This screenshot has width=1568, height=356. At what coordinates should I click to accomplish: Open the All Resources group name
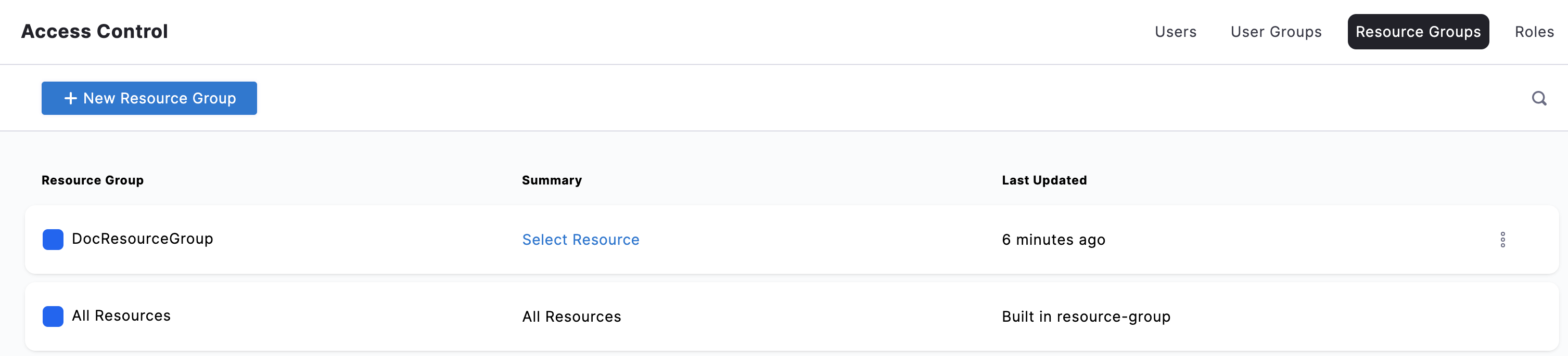(x=121, y=316)
